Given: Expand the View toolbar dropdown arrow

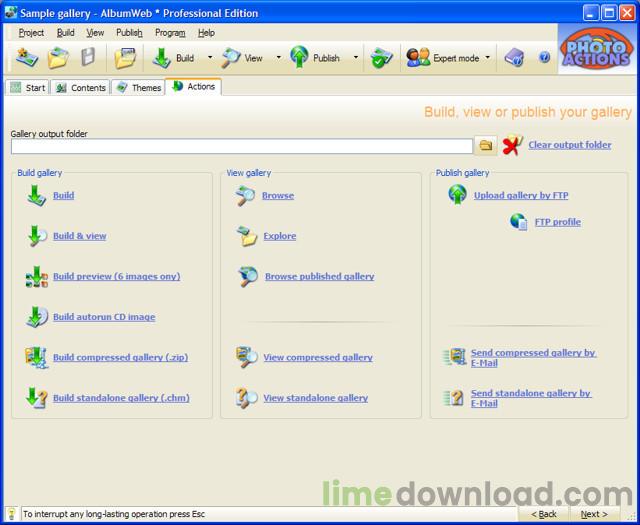Looking at the screenshot, I should tap(279, 58).
